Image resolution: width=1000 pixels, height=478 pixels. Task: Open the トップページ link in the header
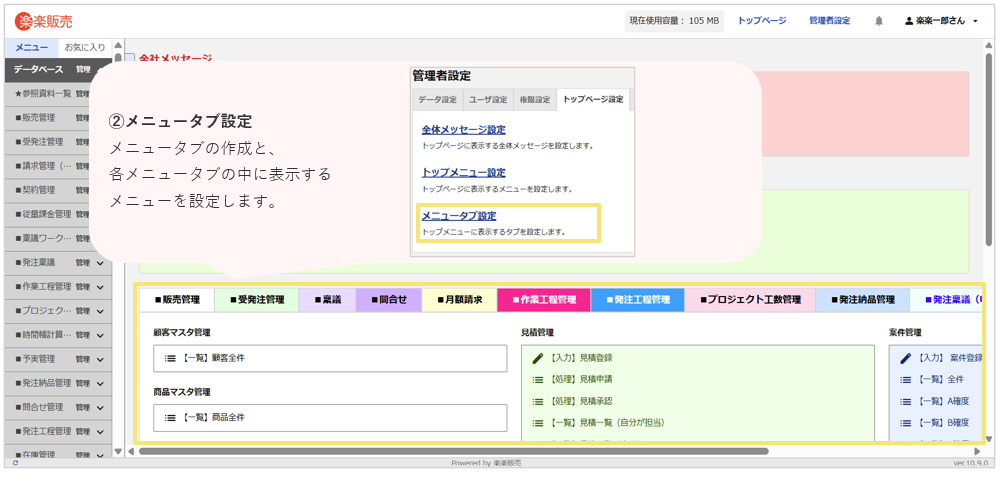(761, 21)
